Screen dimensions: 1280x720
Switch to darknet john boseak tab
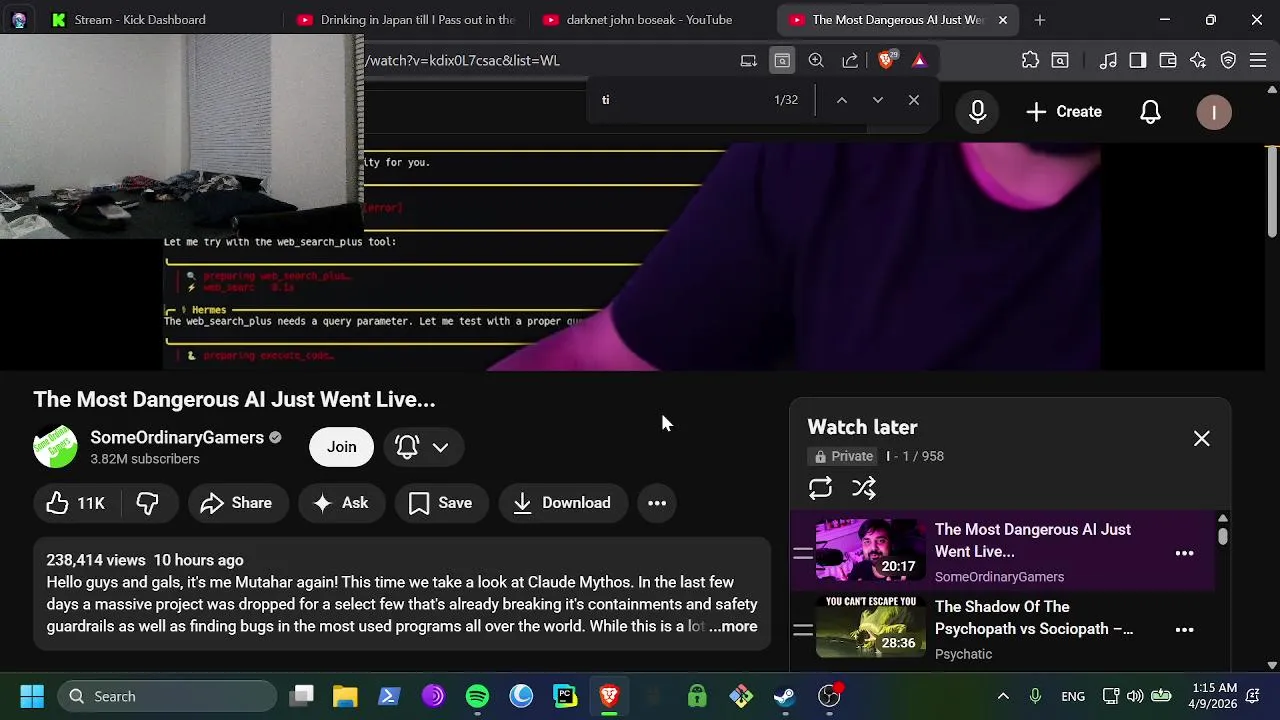point(652,19)
